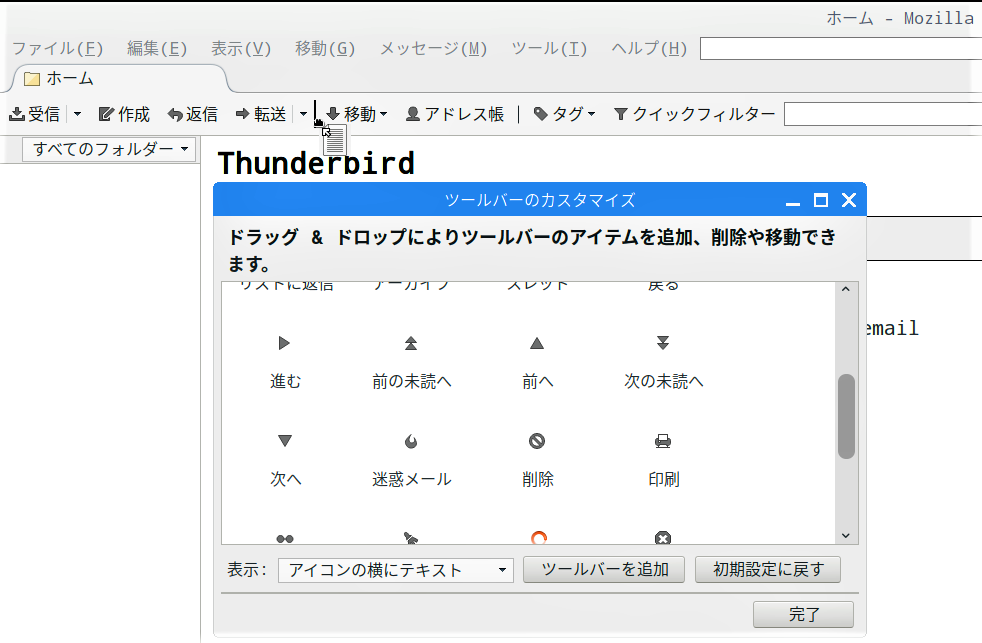
Task: Click the 完了 (Done) button
Action: point(804,614)
